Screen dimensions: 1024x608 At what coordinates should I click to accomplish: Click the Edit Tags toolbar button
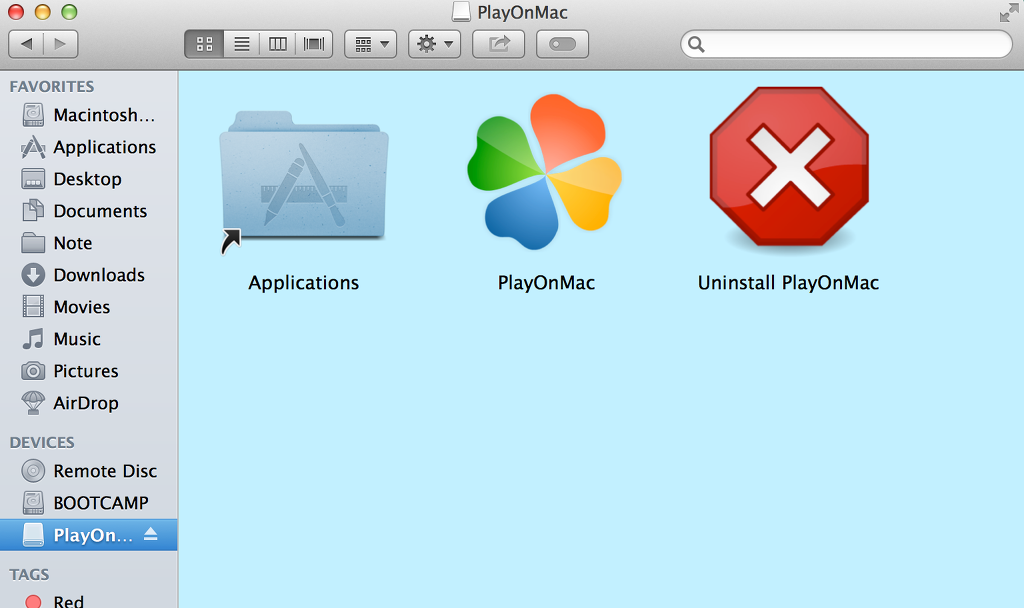point(562,44)
